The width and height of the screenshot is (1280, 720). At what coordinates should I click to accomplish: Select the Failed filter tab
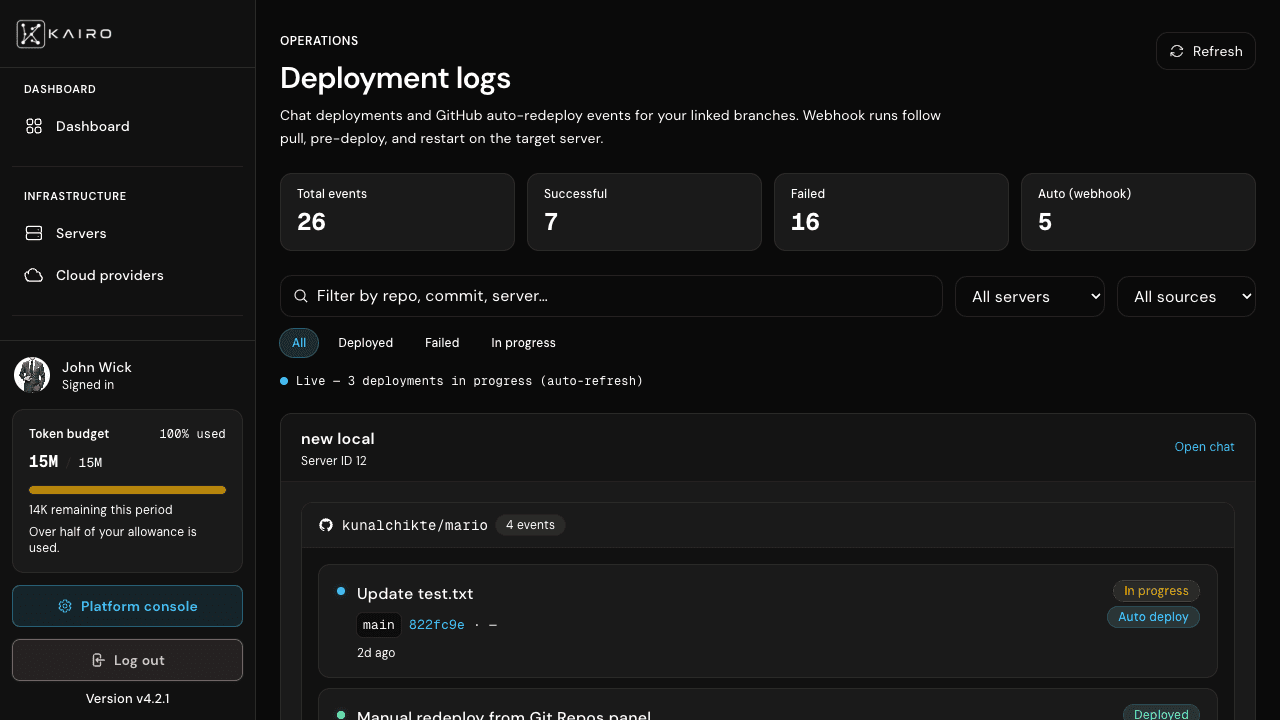(442, 343)
